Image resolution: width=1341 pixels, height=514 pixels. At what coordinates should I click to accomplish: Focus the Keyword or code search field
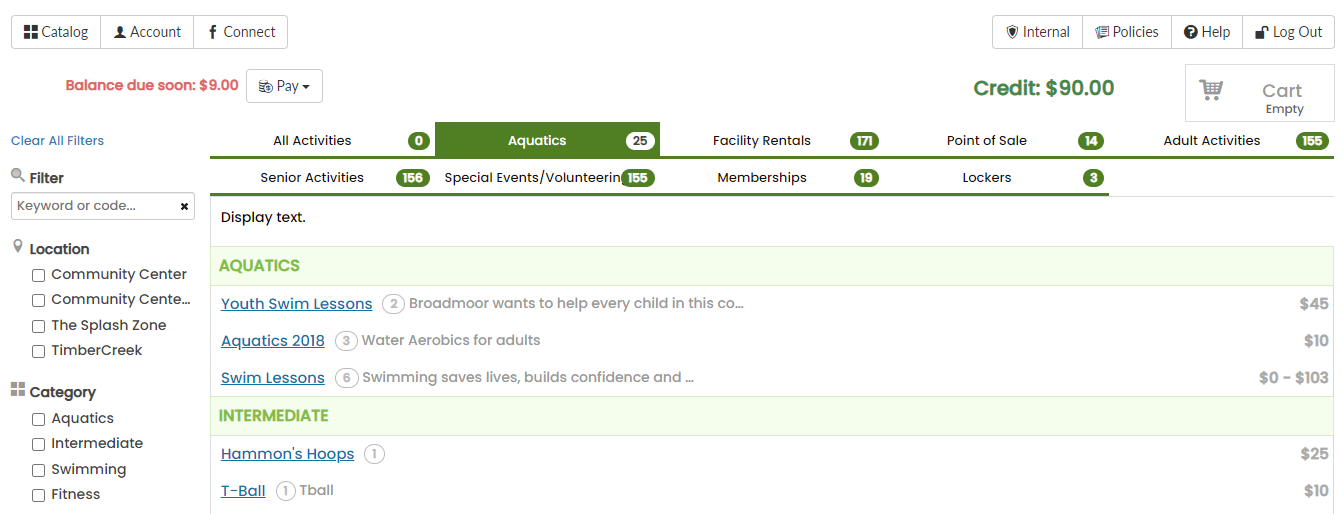pyautogui.click(x=95, y=206)
